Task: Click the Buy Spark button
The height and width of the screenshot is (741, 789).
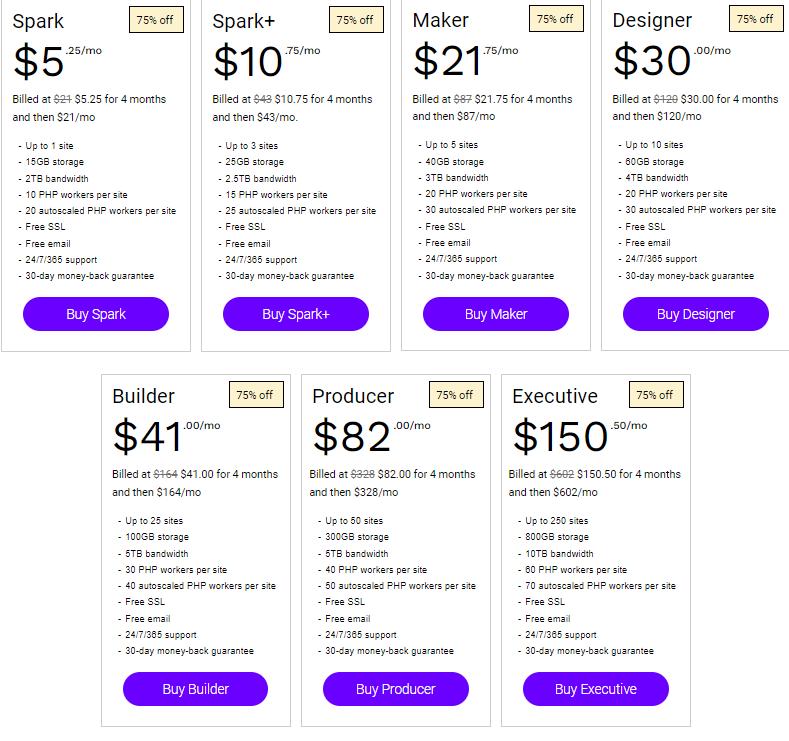Action: pos(96,314)
